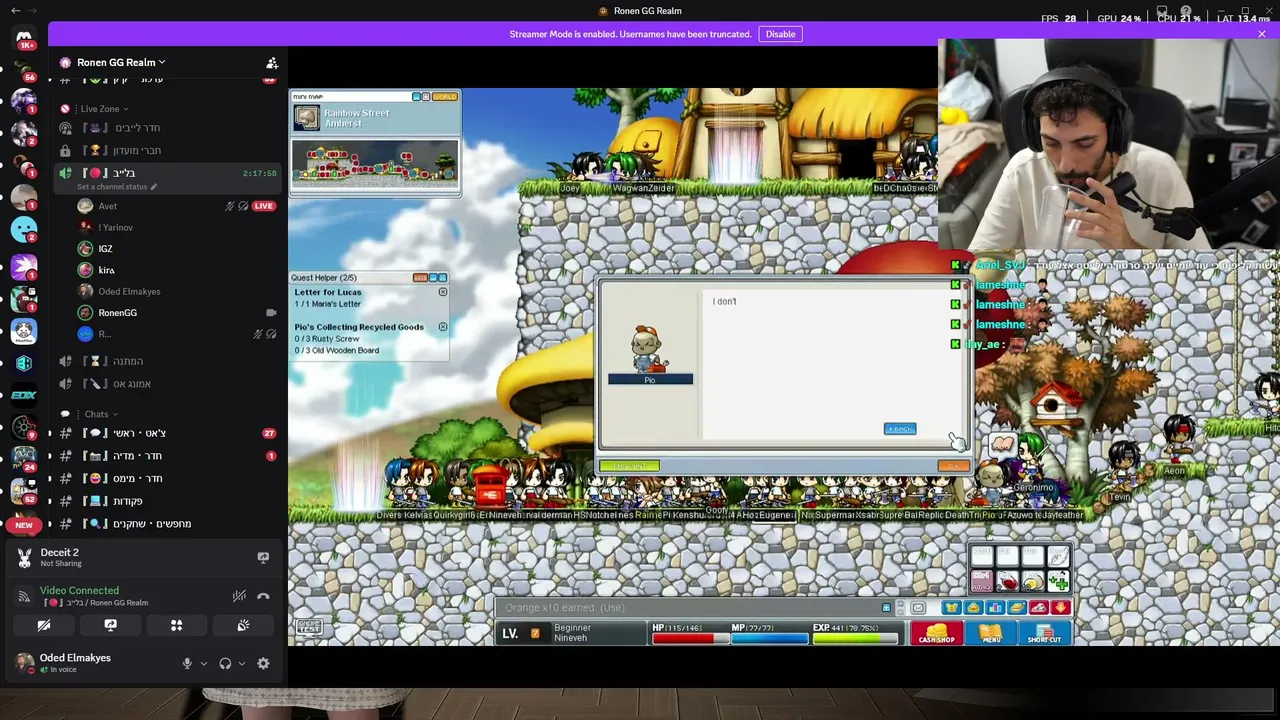This screenshot has width=1280, height=720.
Task: Click the CASH SHOP button in game
Action: pos(937,633)
